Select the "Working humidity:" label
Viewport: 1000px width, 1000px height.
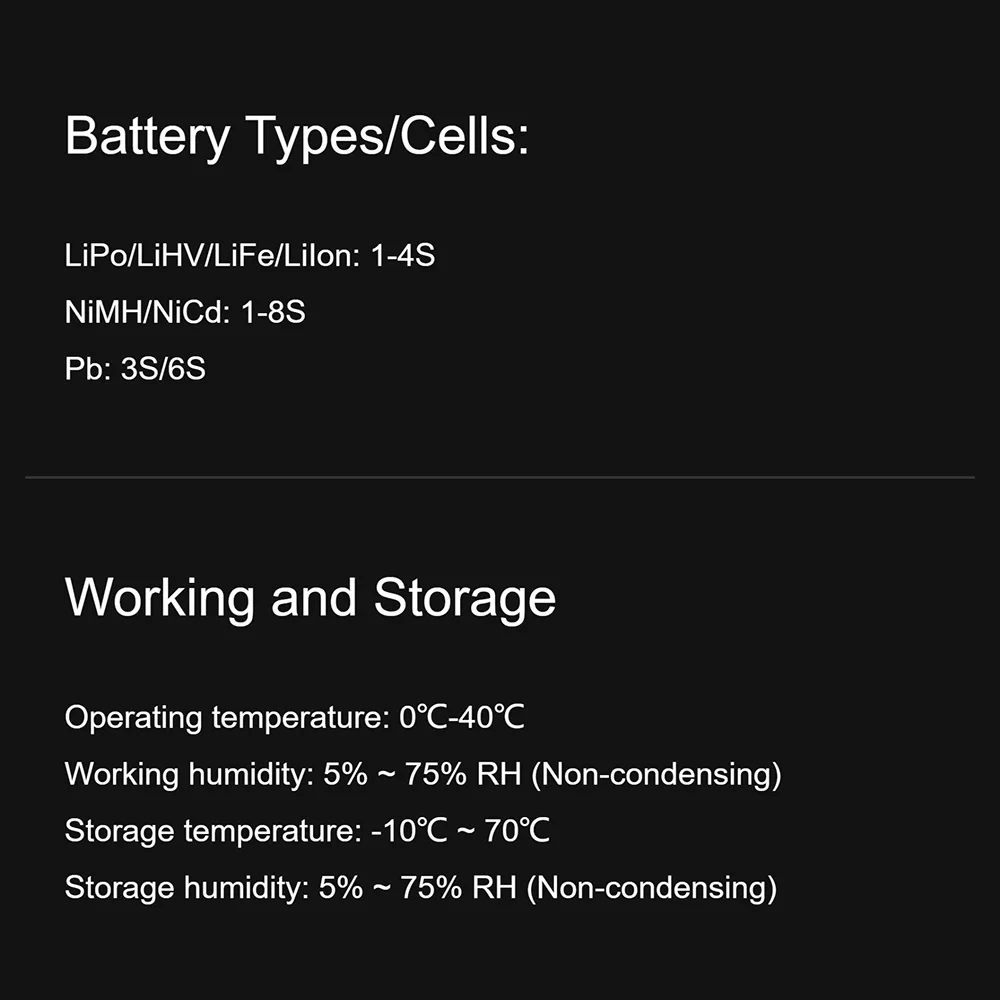point(189,774)
